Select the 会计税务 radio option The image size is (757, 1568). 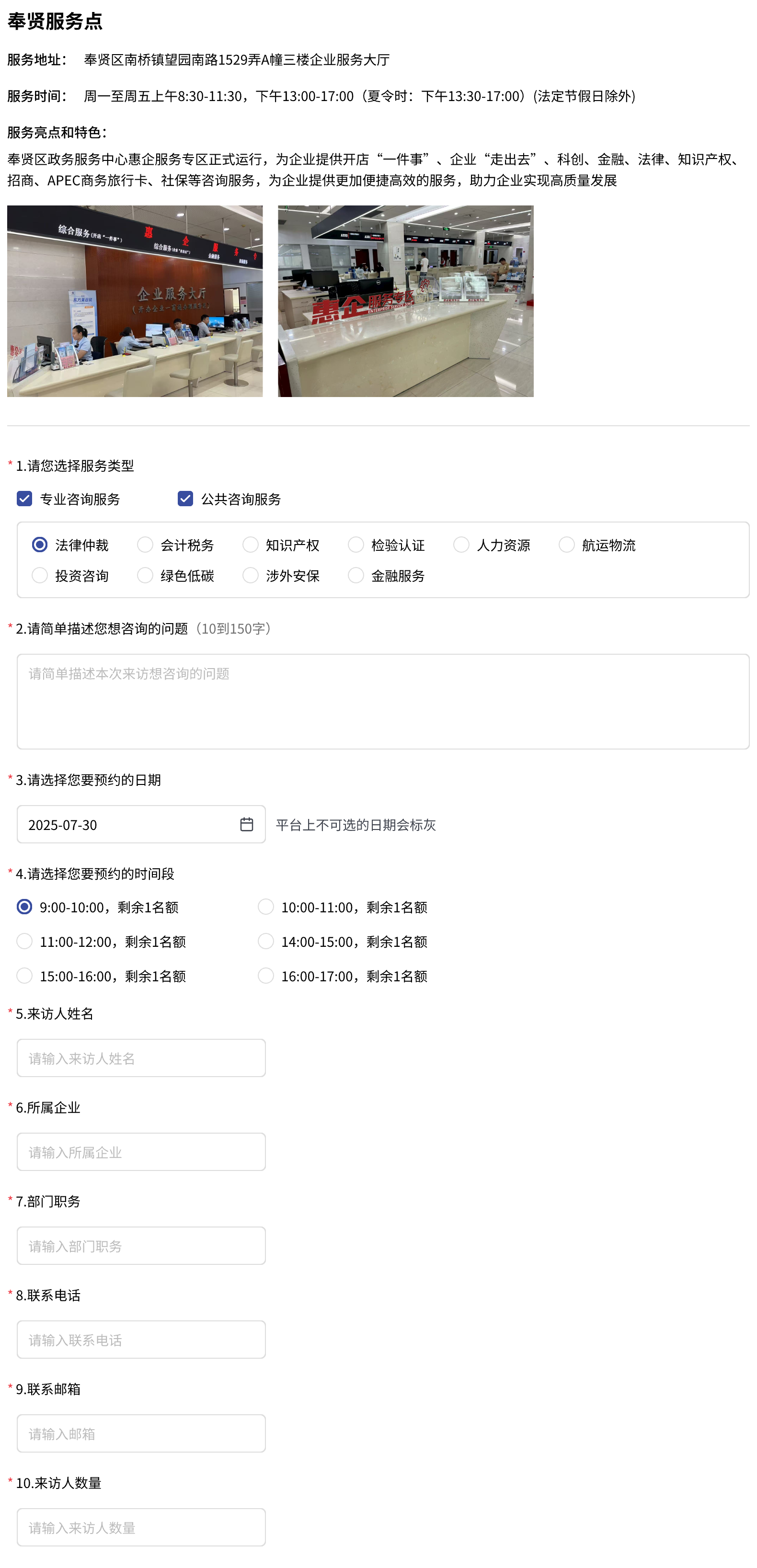tap(145, 545)
